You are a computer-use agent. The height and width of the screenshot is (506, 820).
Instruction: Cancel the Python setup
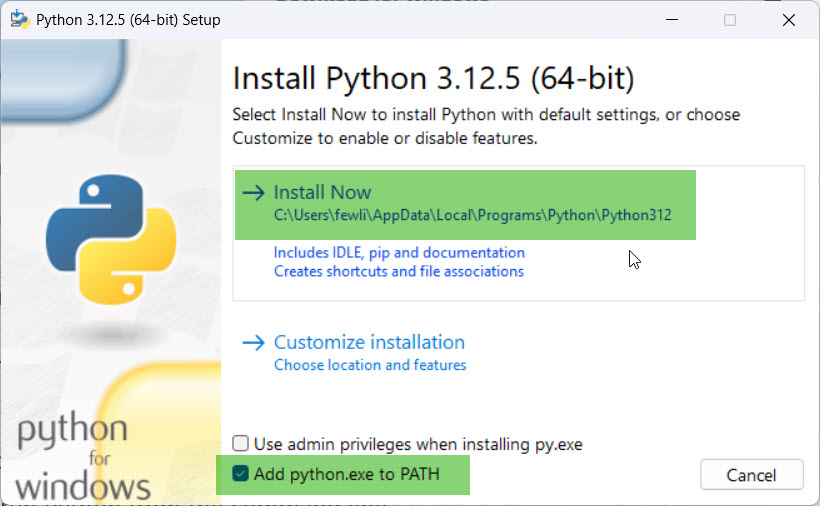click(751, 475)
